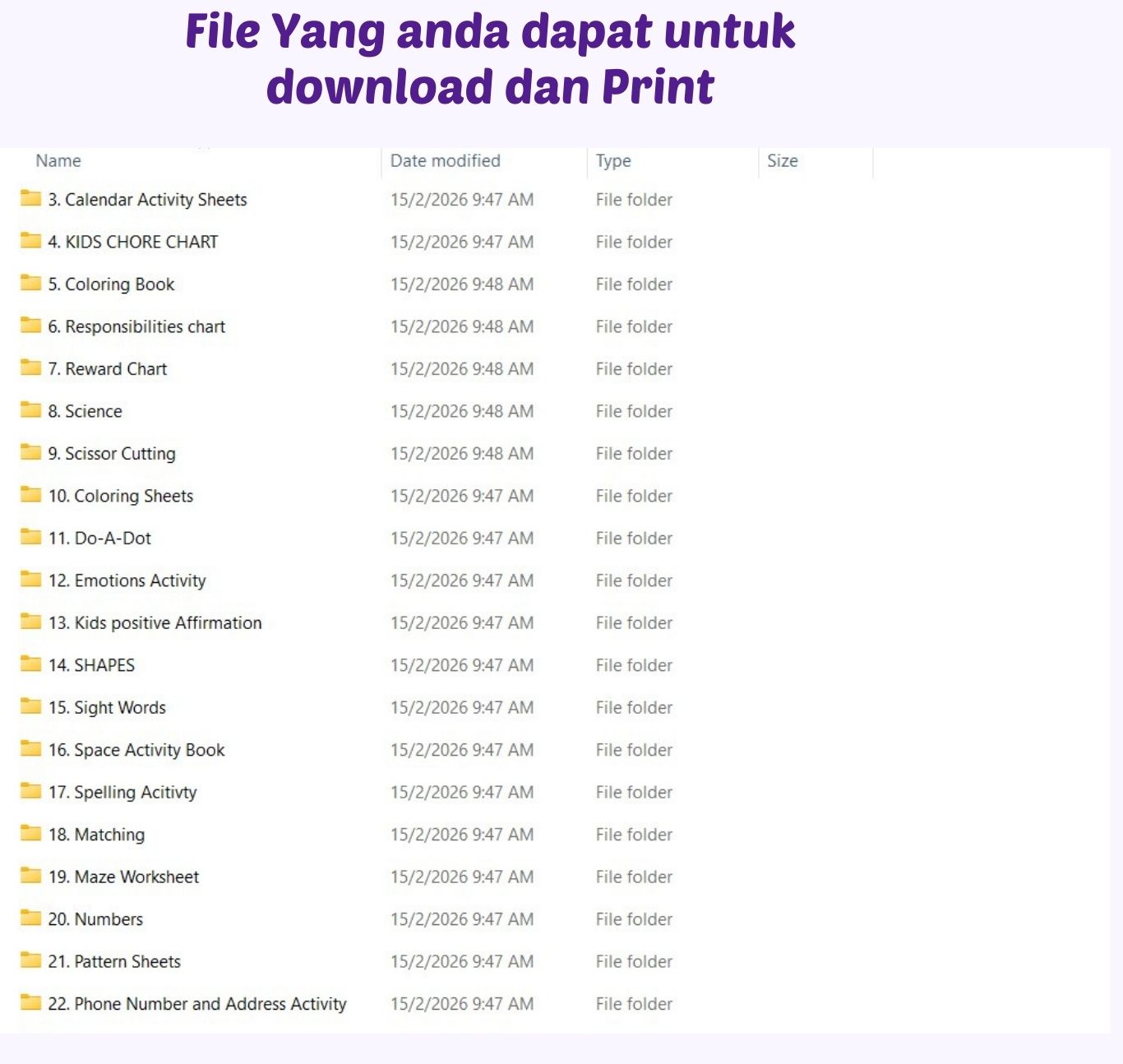Image resolution: width=1123 pixels, height=1064 pixels.
Task: Select '7. Reward Chart' folder name
Action: [x=108, y=368]
